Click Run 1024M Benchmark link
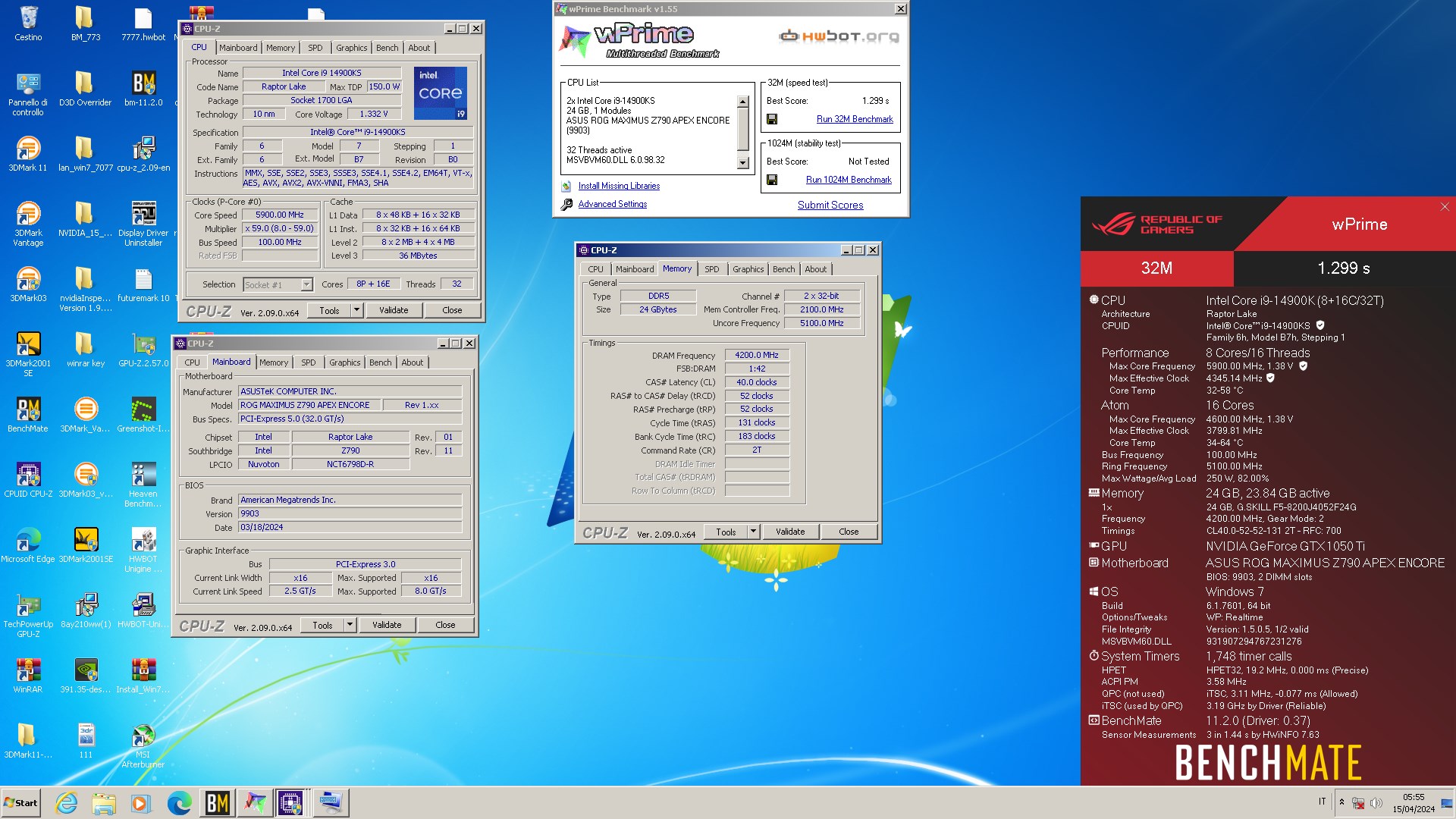Image resolution: width=1456 pixels, height=819 pixels. [x=849, y=180]
